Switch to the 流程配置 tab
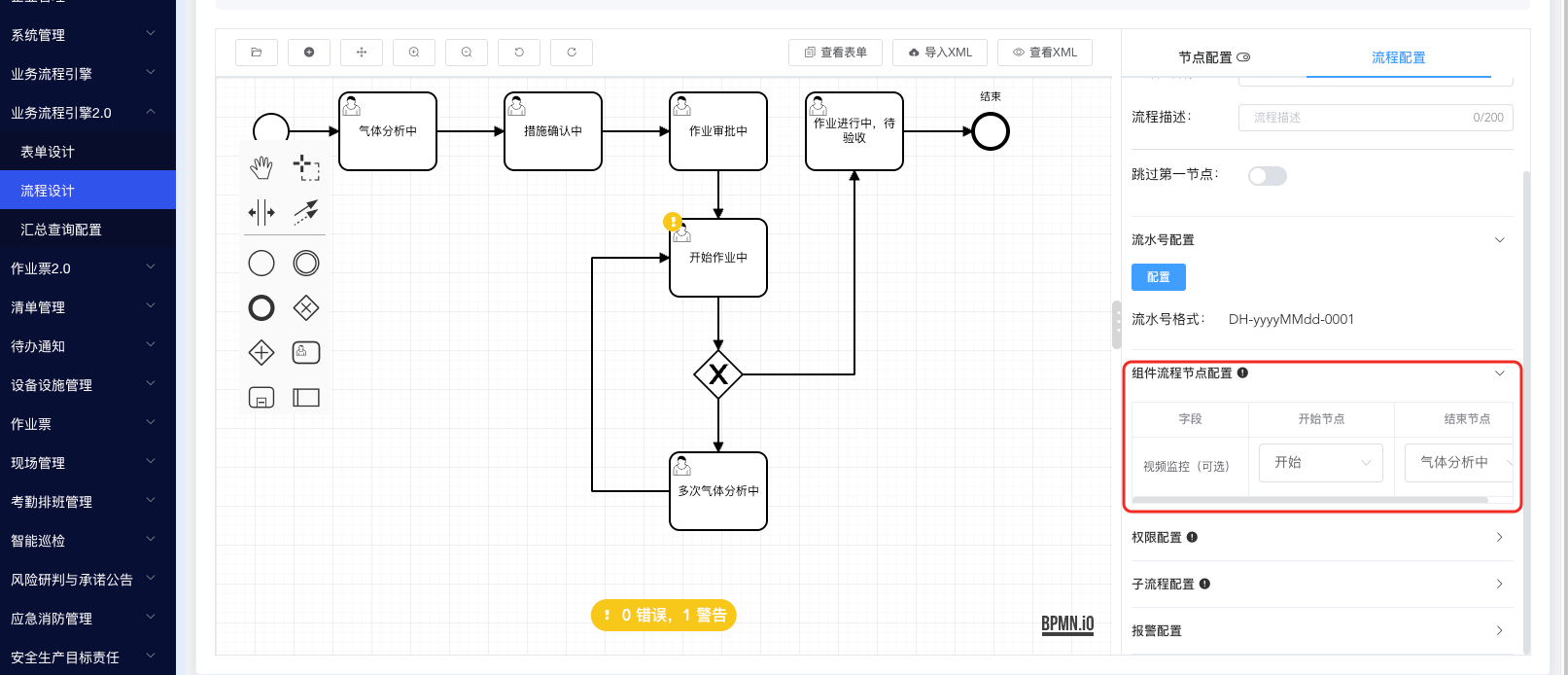 click(x=1398, y=57)
